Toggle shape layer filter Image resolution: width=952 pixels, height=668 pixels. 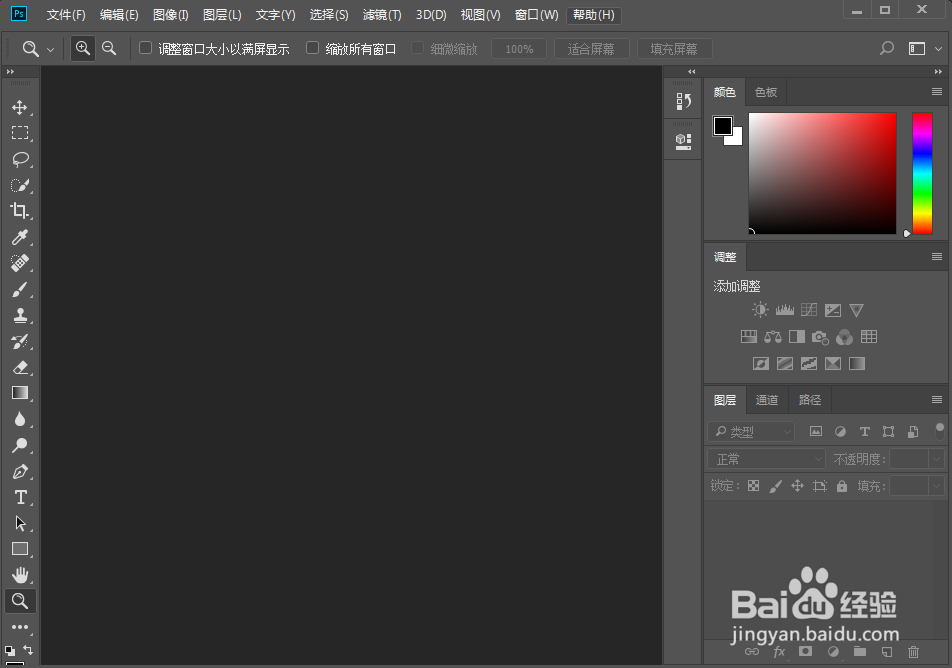[888, 431]
